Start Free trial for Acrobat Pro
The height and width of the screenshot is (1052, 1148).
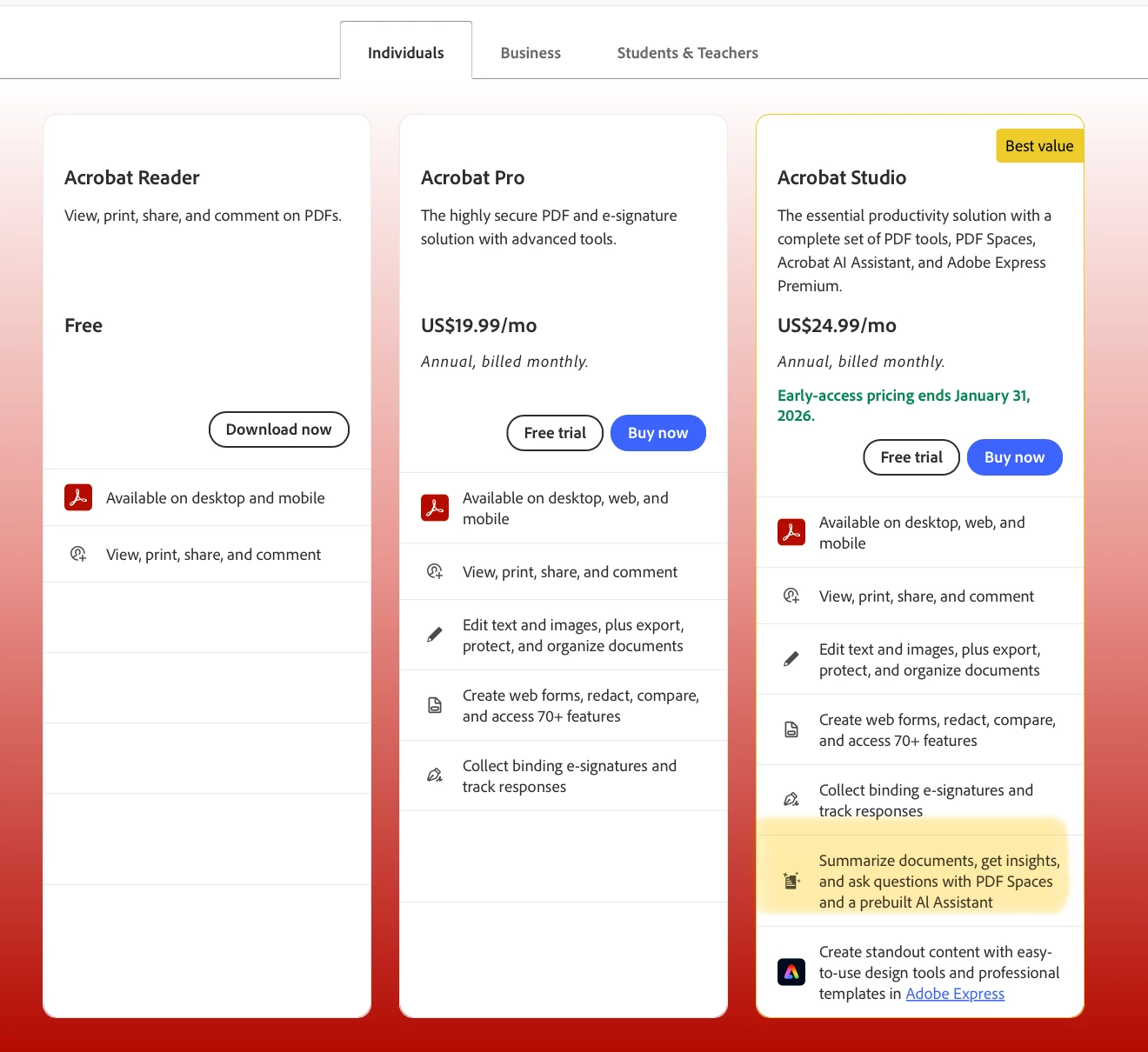point(555,433)
